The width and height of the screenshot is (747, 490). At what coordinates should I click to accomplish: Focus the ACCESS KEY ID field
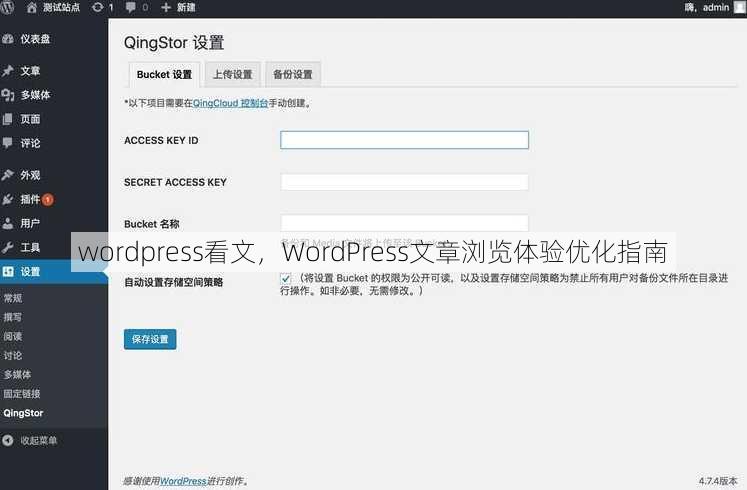[404, 140]
